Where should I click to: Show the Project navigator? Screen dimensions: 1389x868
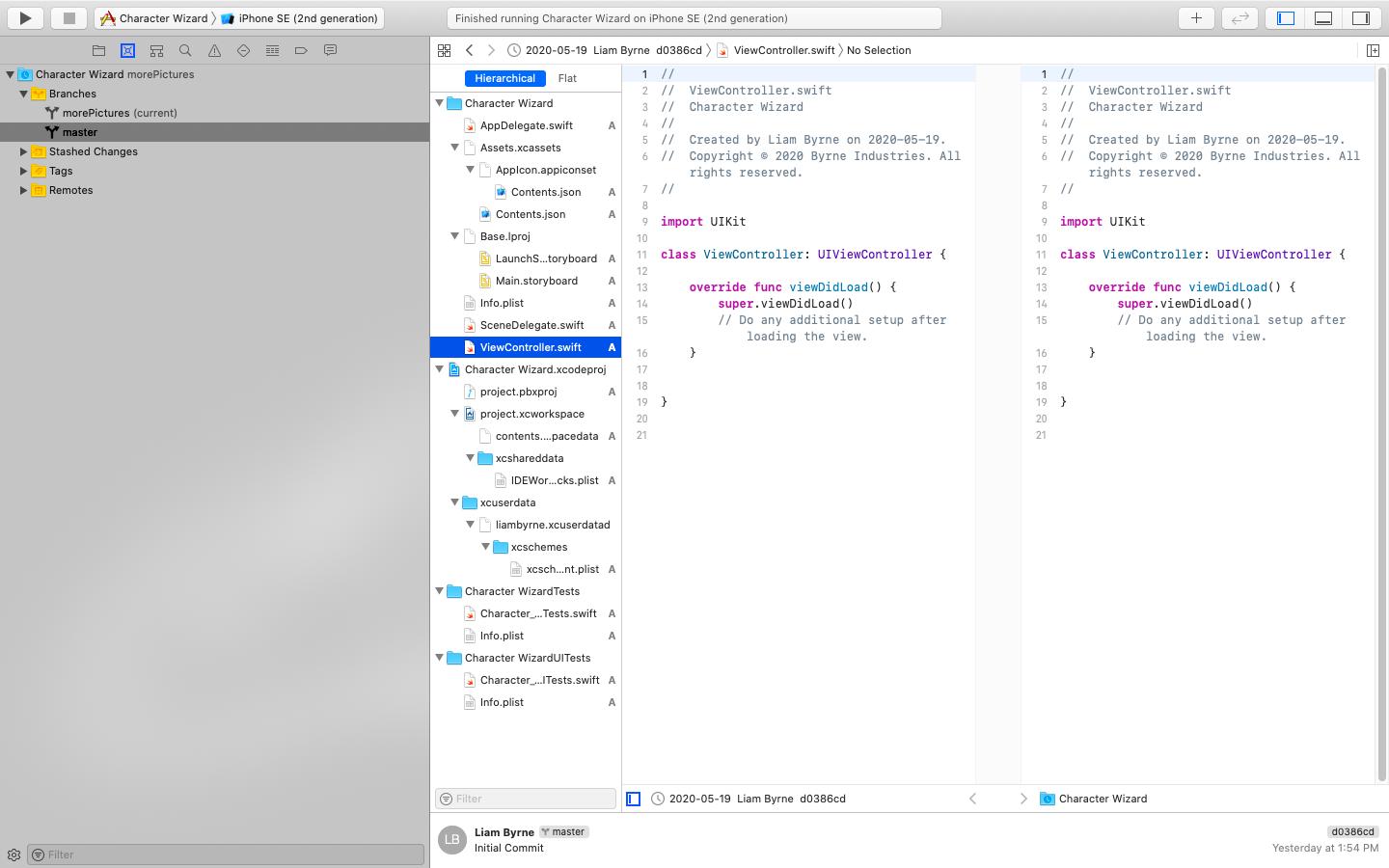click(x=98, y=50)
